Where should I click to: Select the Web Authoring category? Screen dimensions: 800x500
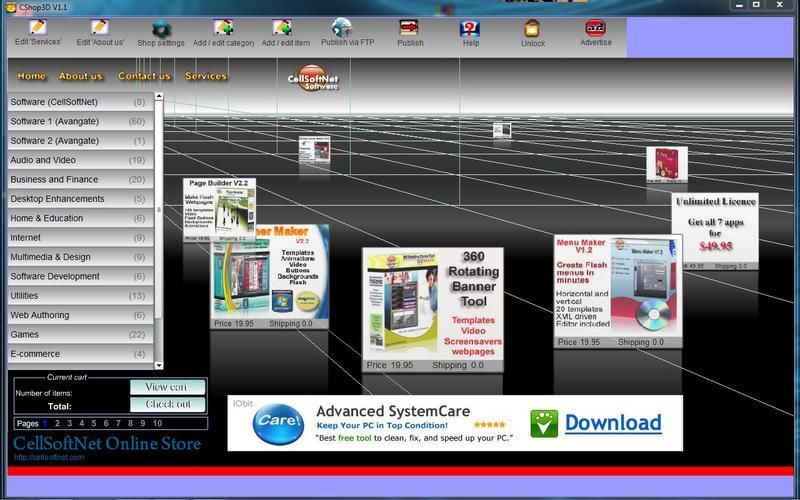pyautogui.click(x=81, y=315)
